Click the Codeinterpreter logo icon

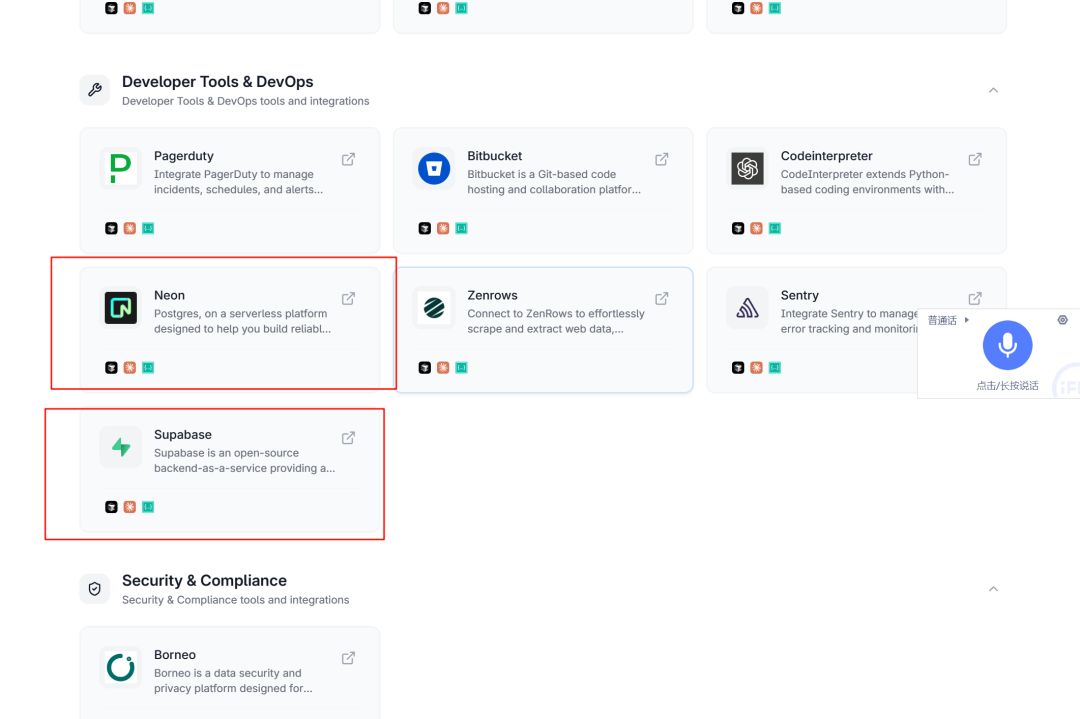pos(747,169)
